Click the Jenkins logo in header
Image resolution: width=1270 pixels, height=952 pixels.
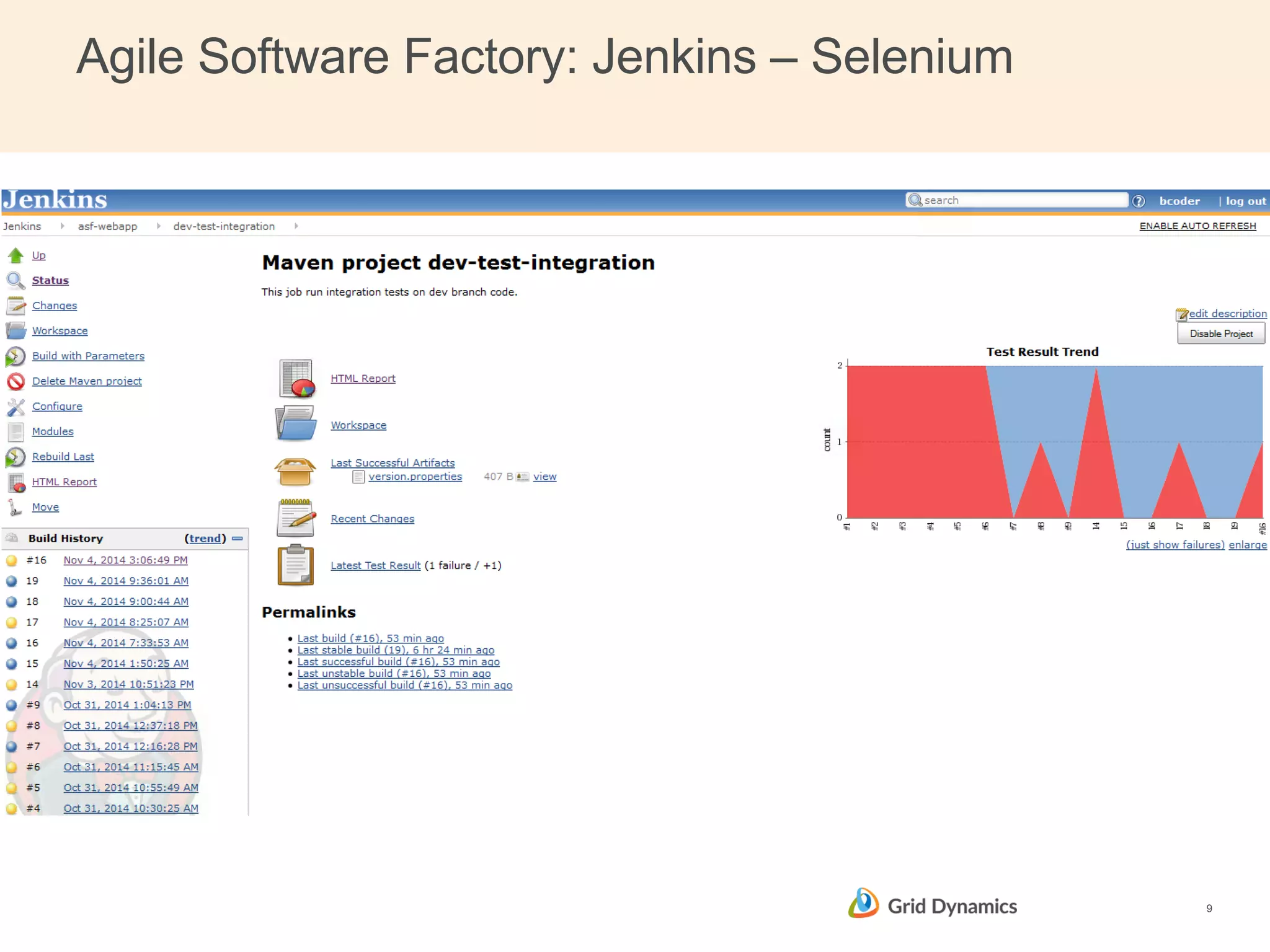click(55, 200)
